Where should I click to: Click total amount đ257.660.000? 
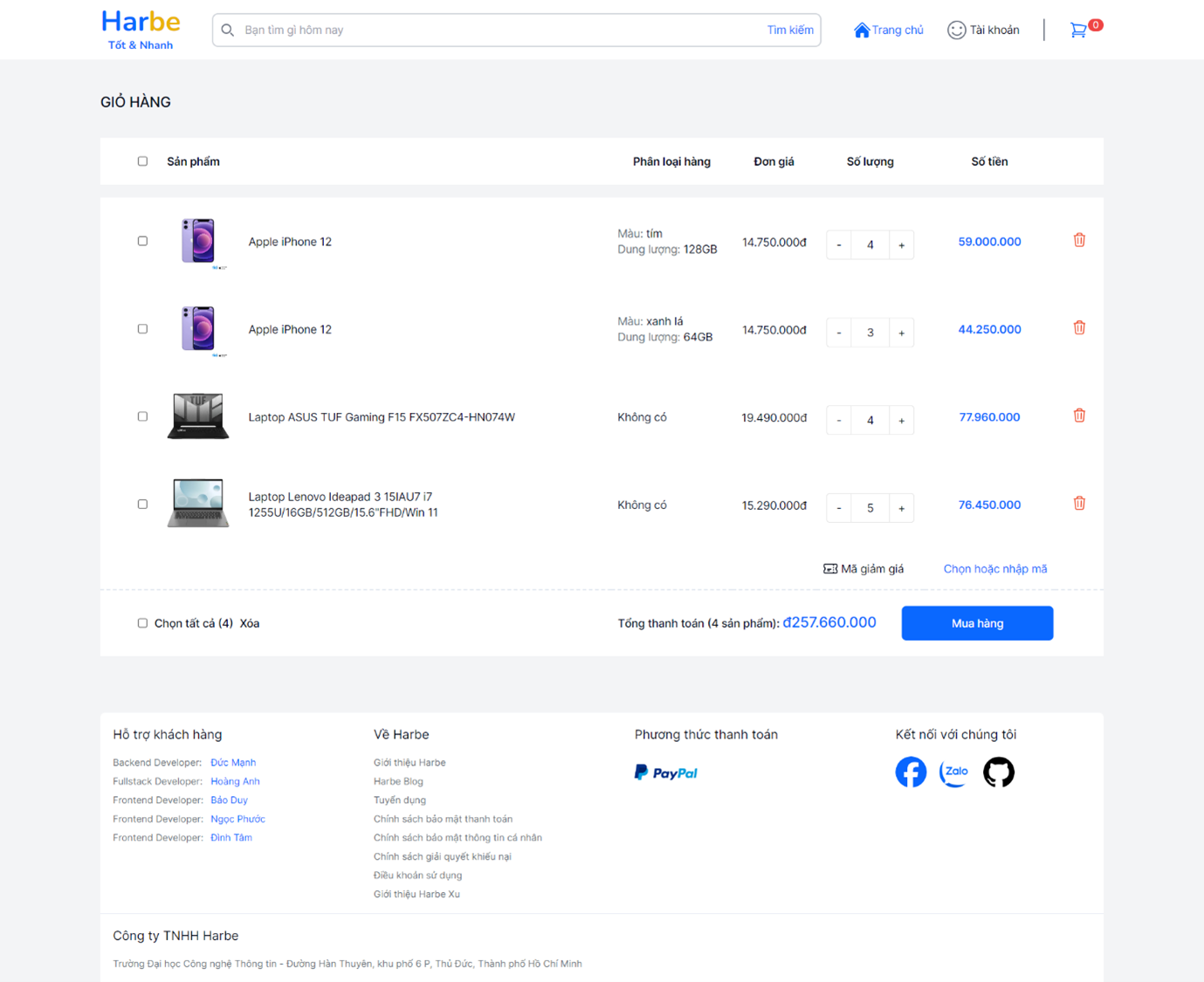tap(829, 622)
